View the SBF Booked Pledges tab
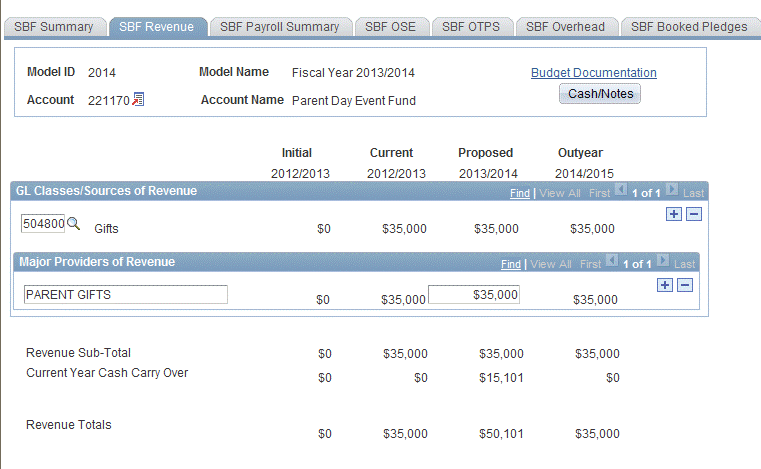Screen dimensions: 761x469 tap(689, 27)
